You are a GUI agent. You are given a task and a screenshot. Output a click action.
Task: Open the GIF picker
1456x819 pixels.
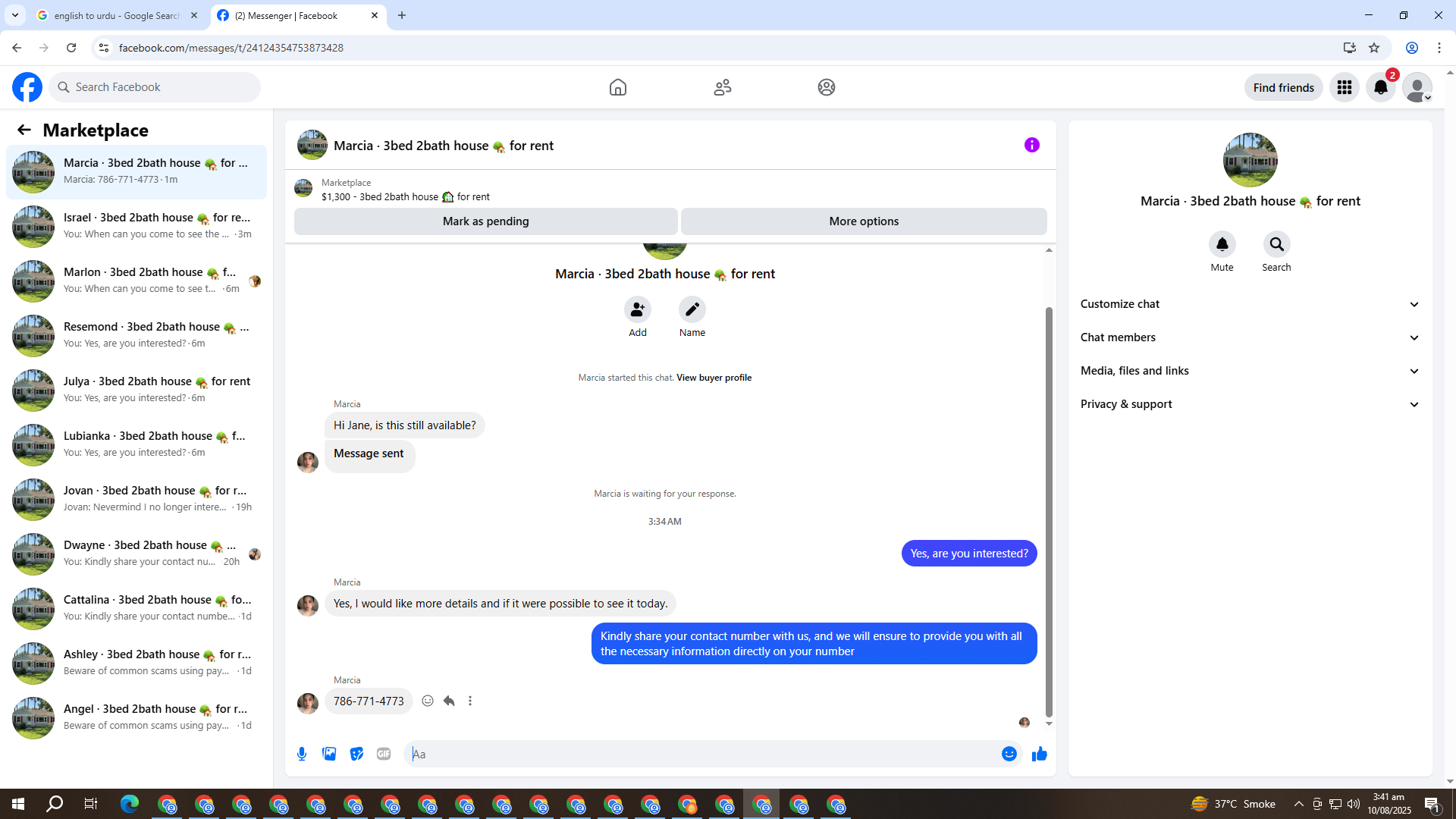[x=384, y=754]
